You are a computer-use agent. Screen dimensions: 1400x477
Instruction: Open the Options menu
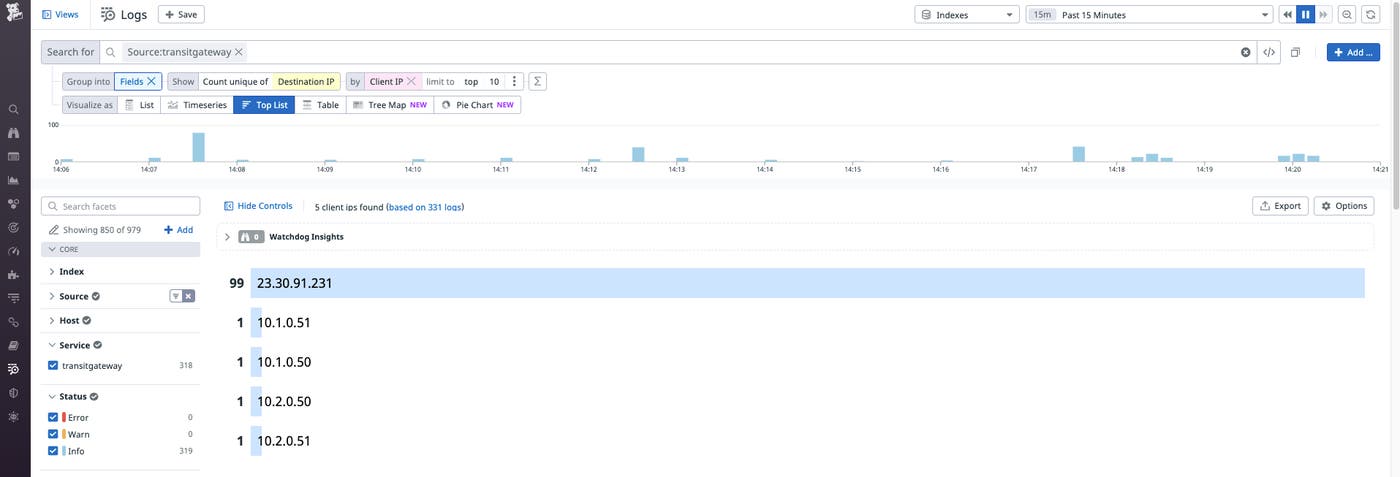(1344, 206)
